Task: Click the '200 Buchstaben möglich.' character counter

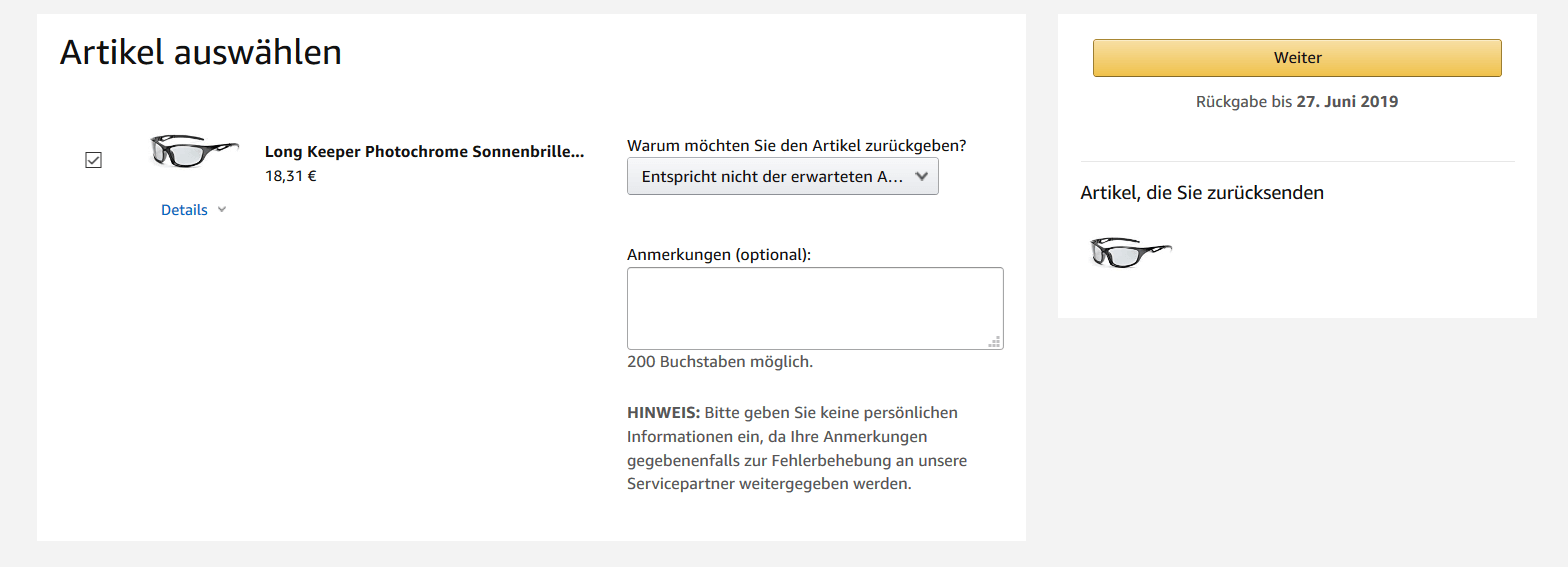Action: [720, 361]
